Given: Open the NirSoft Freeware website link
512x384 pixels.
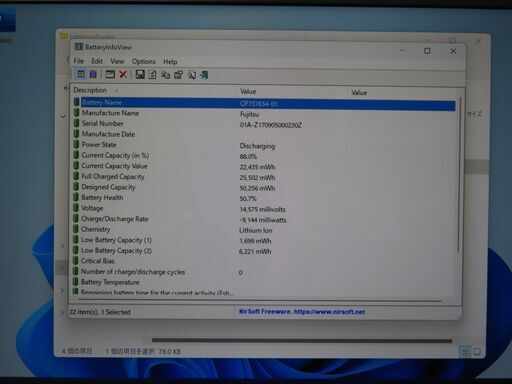Looking at the screenshot, I should point(302,312).
